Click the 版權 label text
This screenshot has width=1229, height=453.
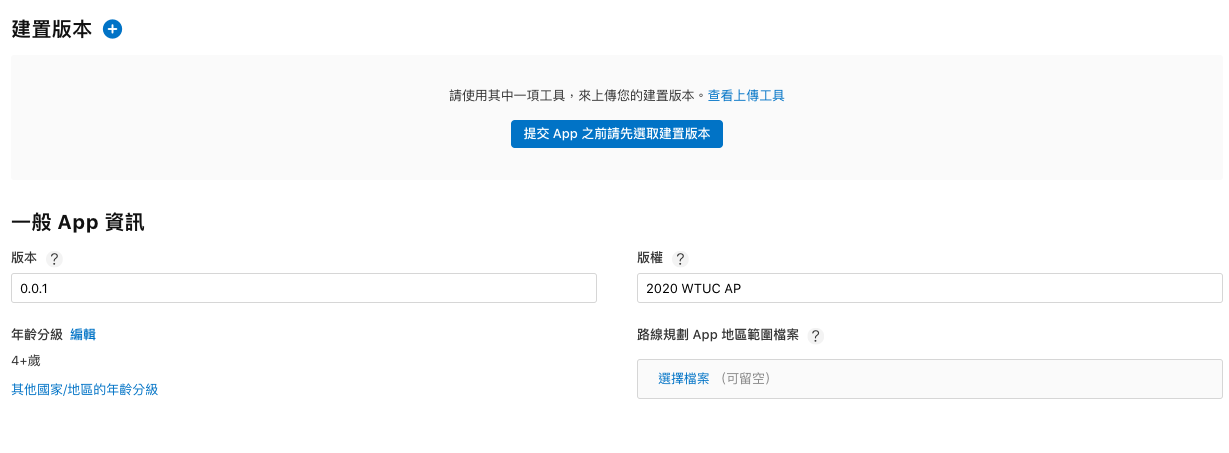click(650, 258)
